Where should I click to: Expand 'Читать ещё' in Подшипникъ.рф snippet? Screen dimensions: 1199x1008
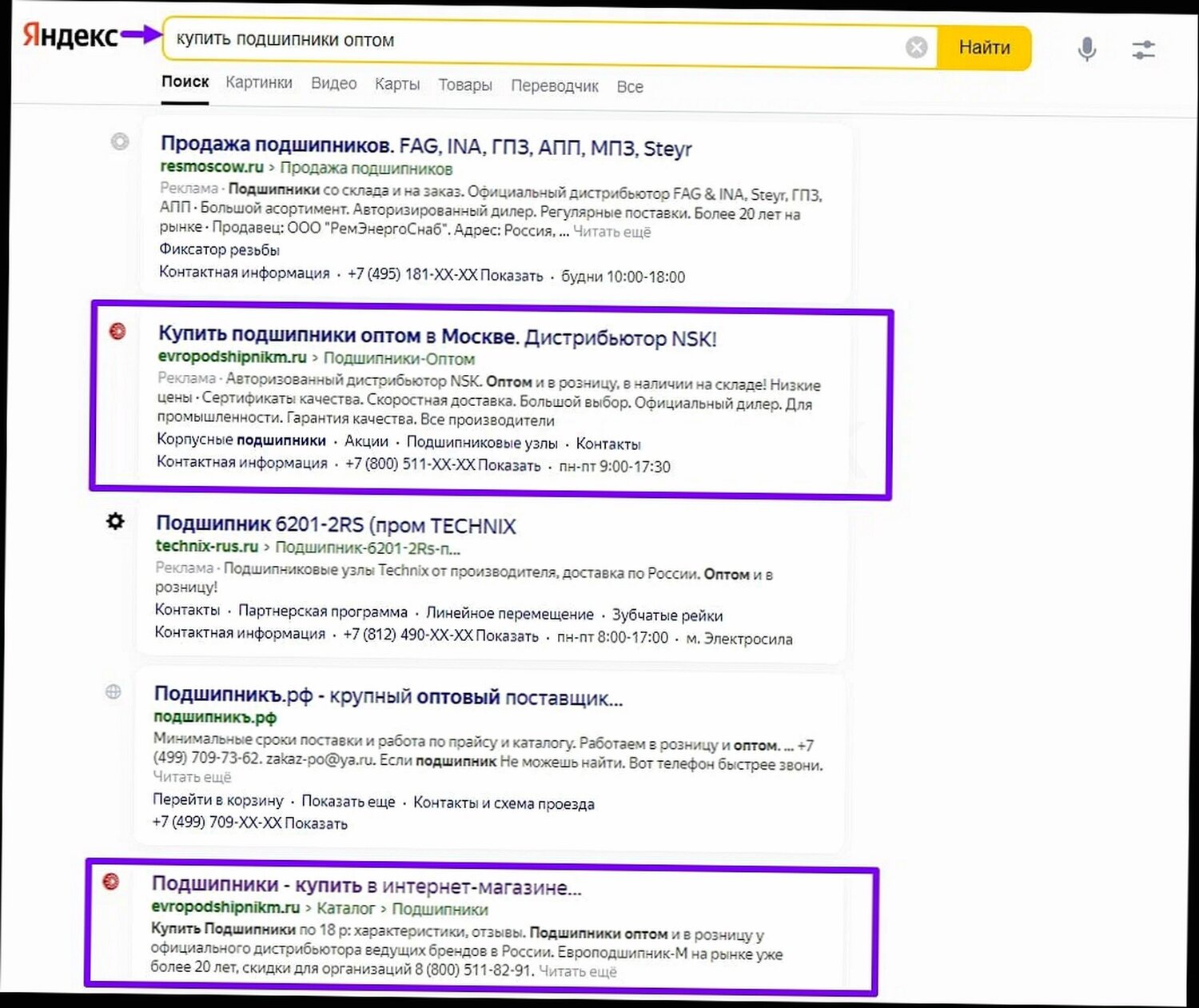192,777
